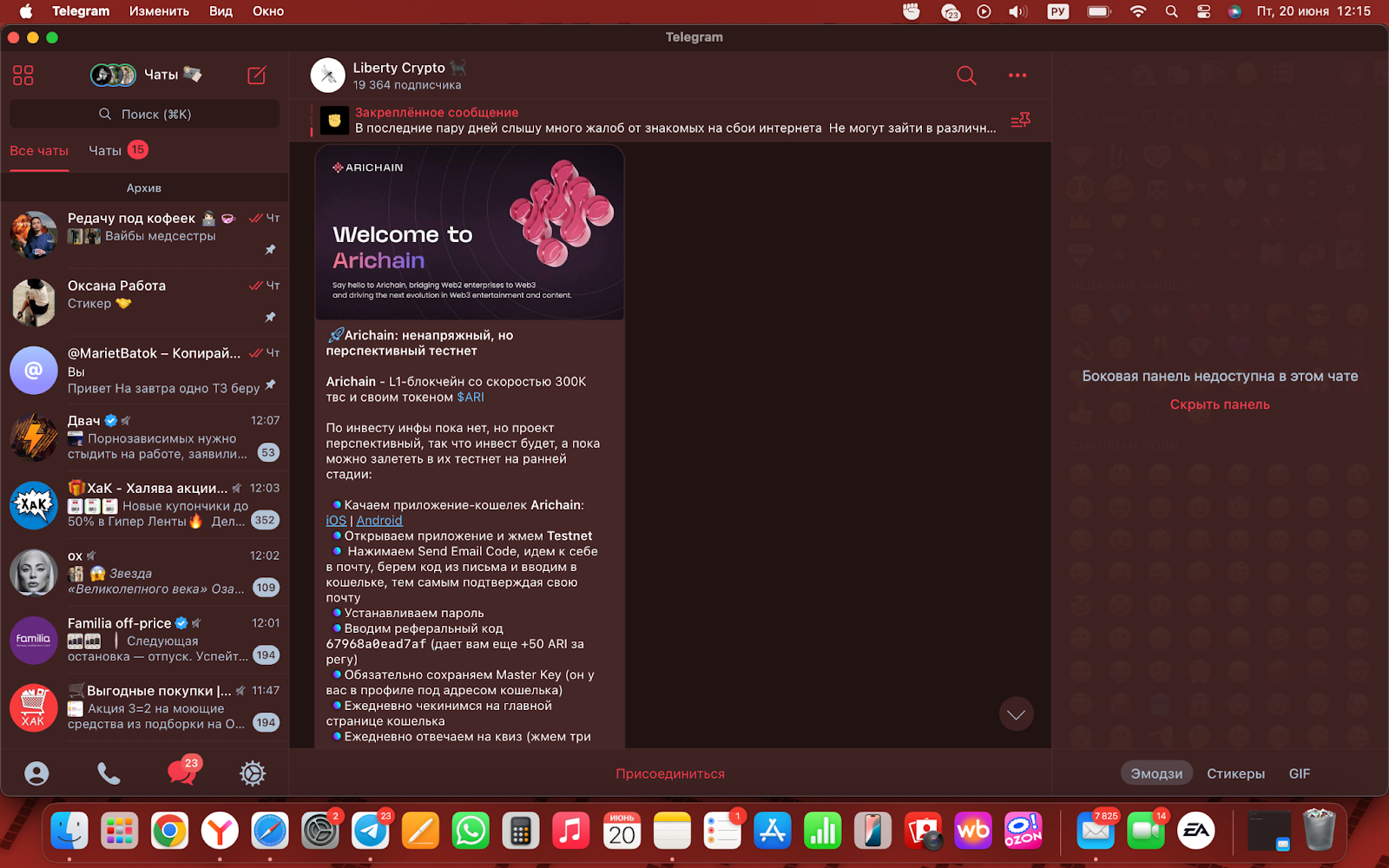Open the chat Редачу под кофеек
1389x868 pixels.
tap(144, 235)
